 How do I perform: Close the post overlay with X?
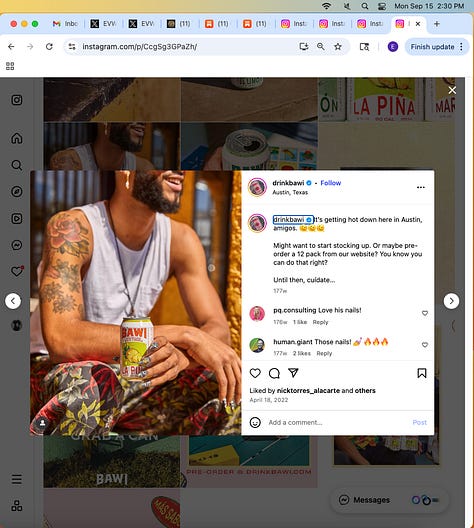pyautogui.click(x=452, y=90)
